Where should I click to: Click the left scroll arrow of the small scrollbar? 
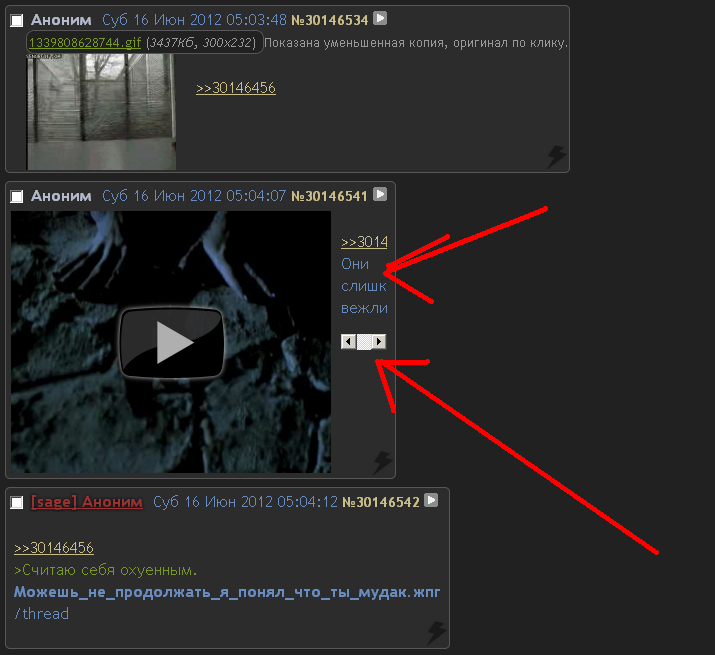(x=348, y=342)
